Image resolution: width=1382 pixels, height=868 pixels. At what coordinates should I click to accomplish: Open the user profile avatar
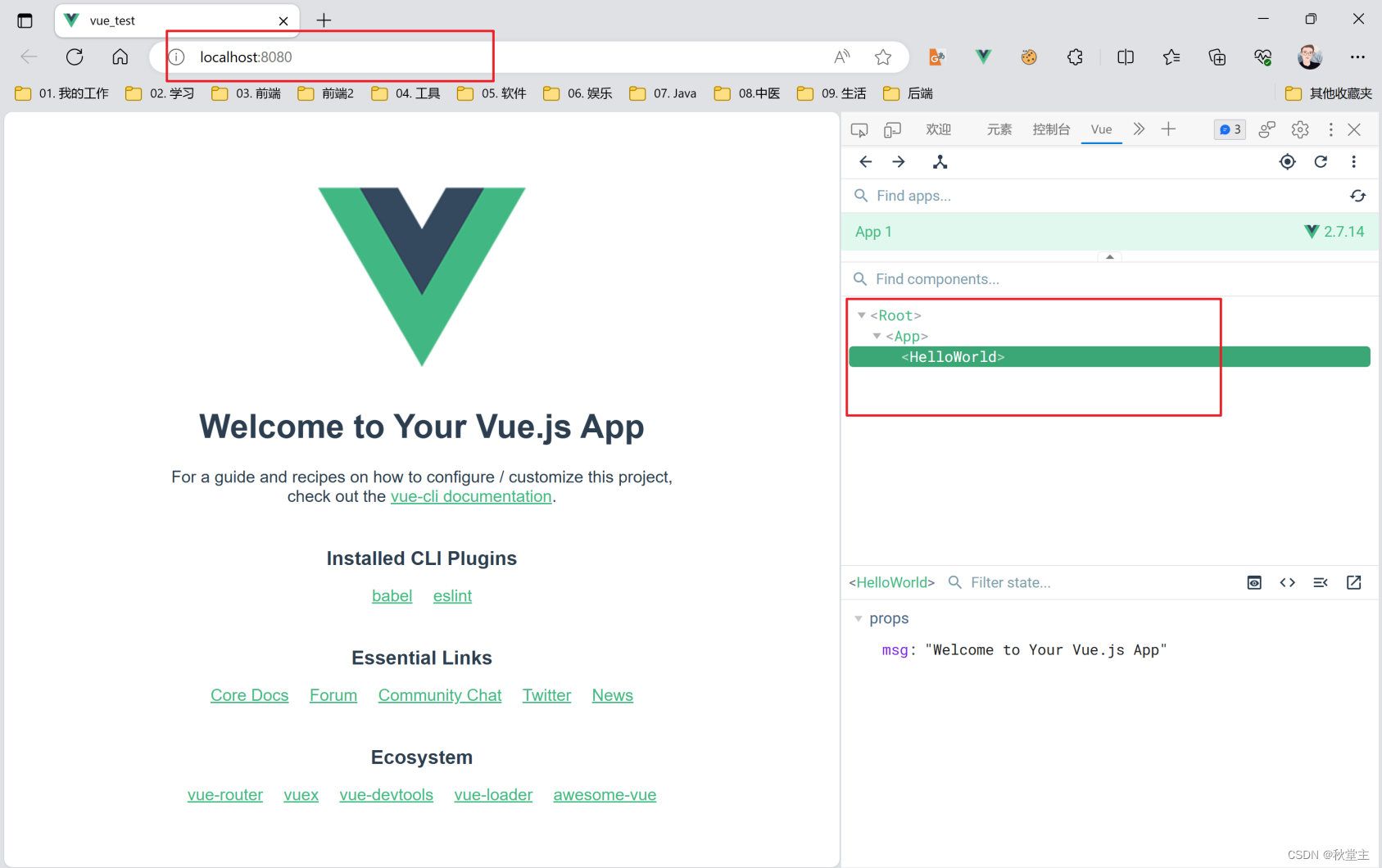pos(1310,57)
